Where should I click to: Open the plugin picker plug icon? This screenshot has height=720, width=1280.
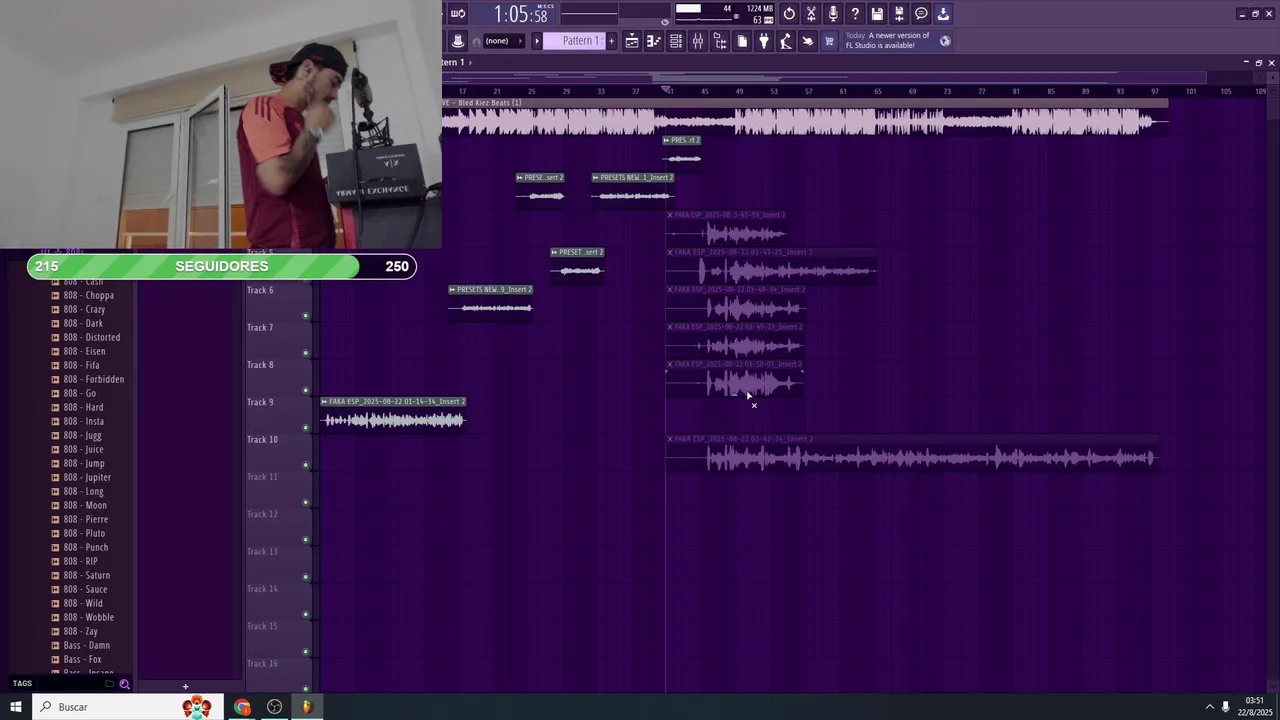point(764,41)
